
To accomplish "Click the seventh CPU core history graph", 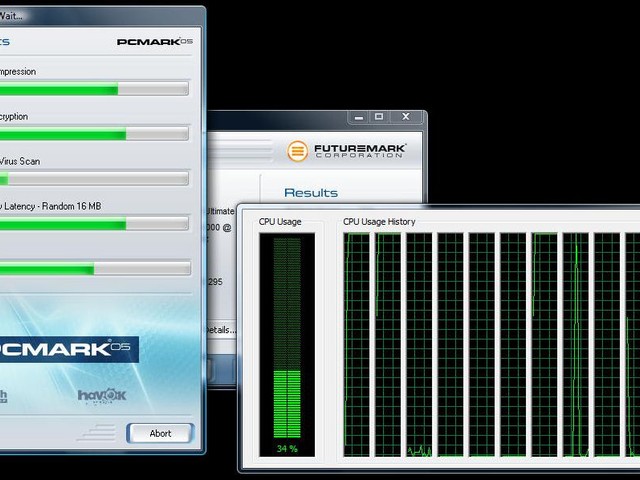I will click(x=544, y=345).
